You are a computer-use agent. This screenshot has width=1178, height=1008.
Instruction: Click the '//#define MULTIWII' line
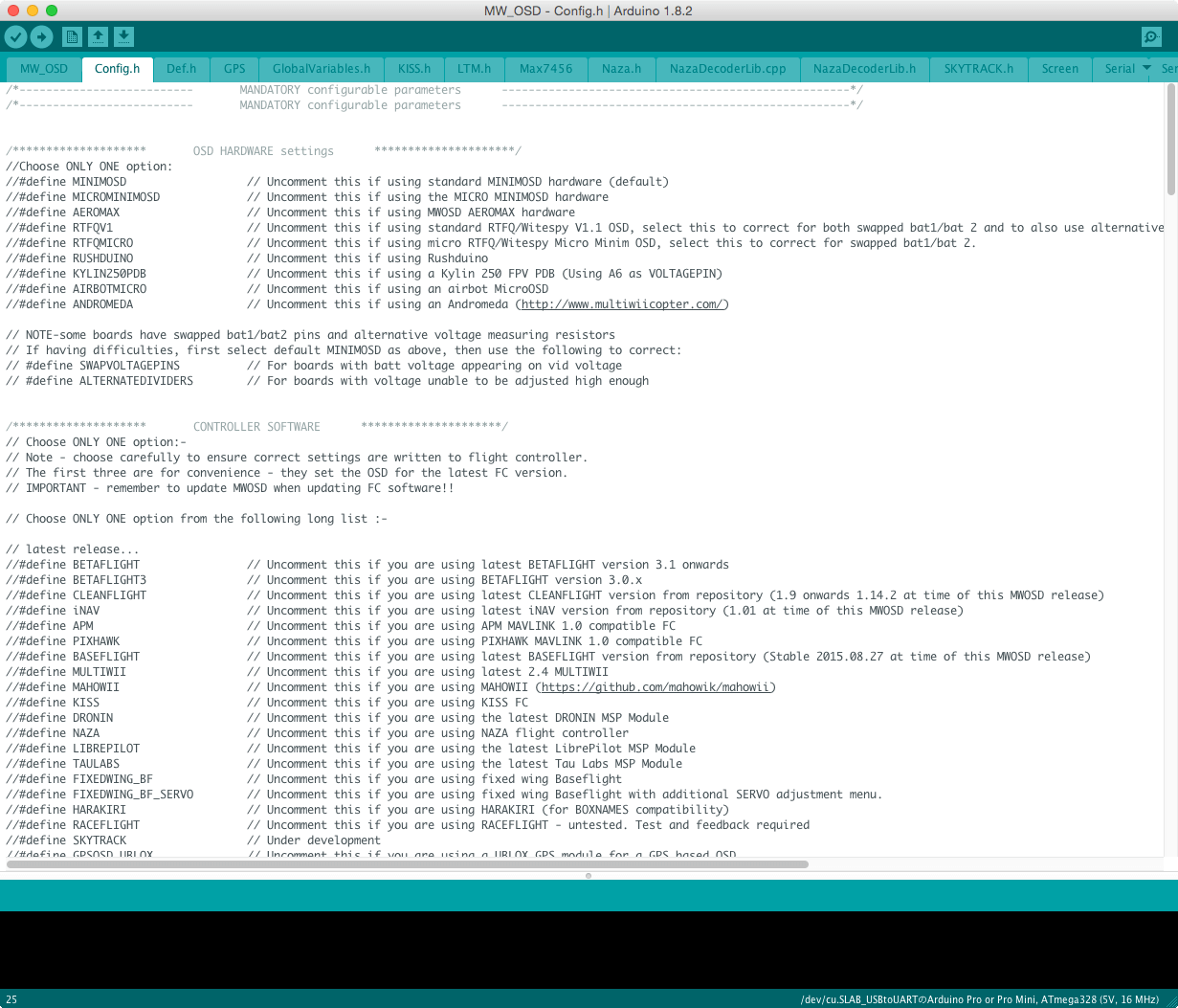click(307, 672)
